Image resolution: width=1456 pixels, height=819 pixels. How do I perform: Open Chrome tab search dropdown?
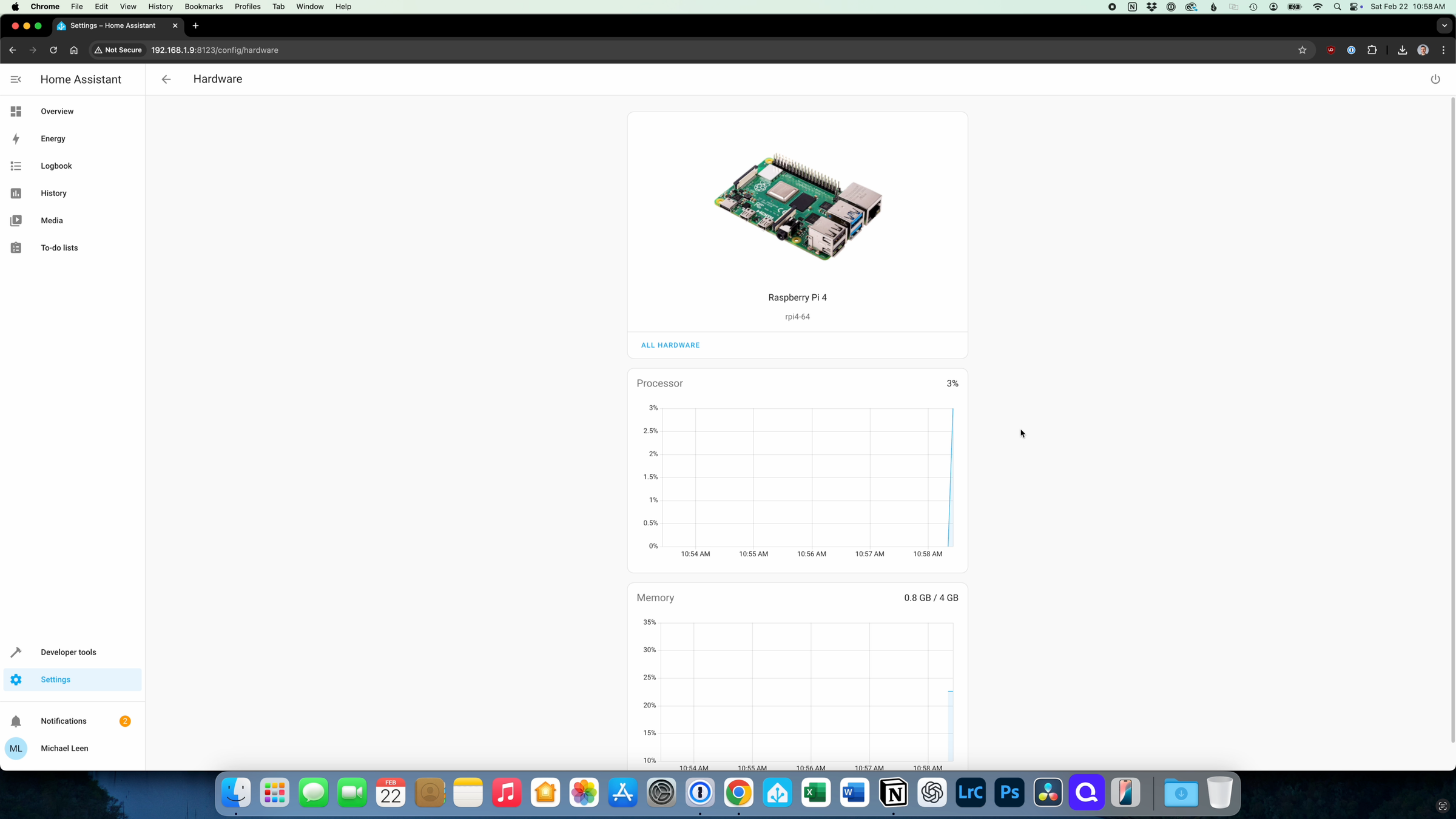coord(1444,25)
